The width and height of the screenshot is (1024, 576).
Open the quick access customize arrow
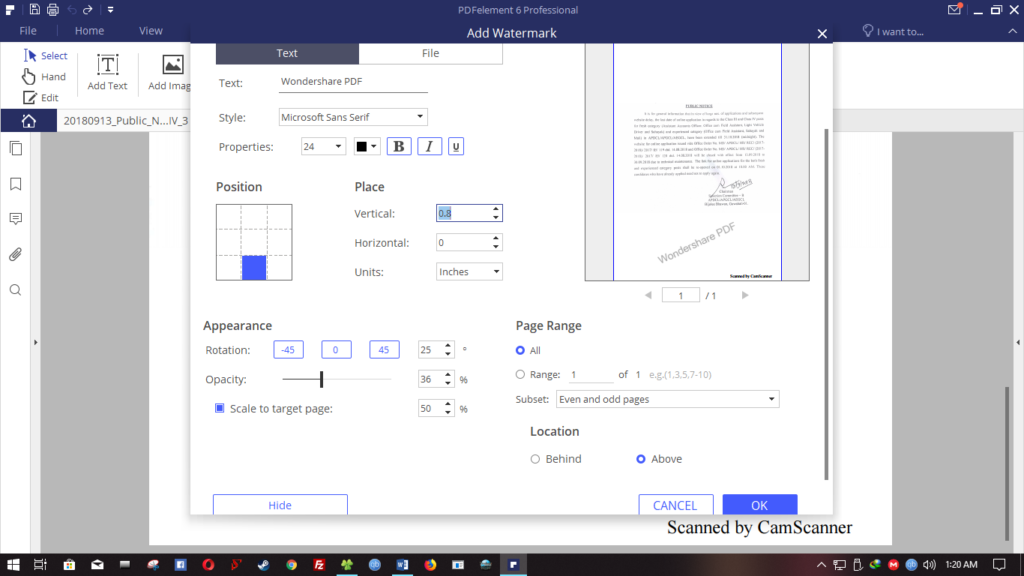(x=110, y=10)
